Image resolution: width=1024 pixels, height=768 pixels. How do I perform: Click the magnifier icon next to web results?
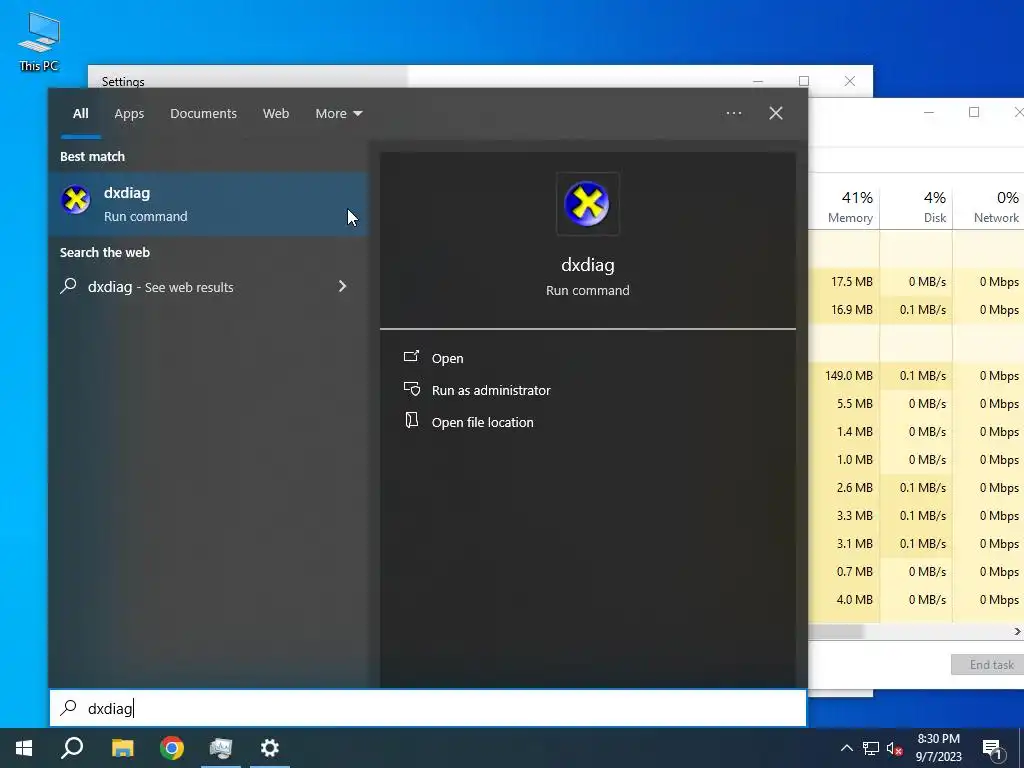(68, 286)
